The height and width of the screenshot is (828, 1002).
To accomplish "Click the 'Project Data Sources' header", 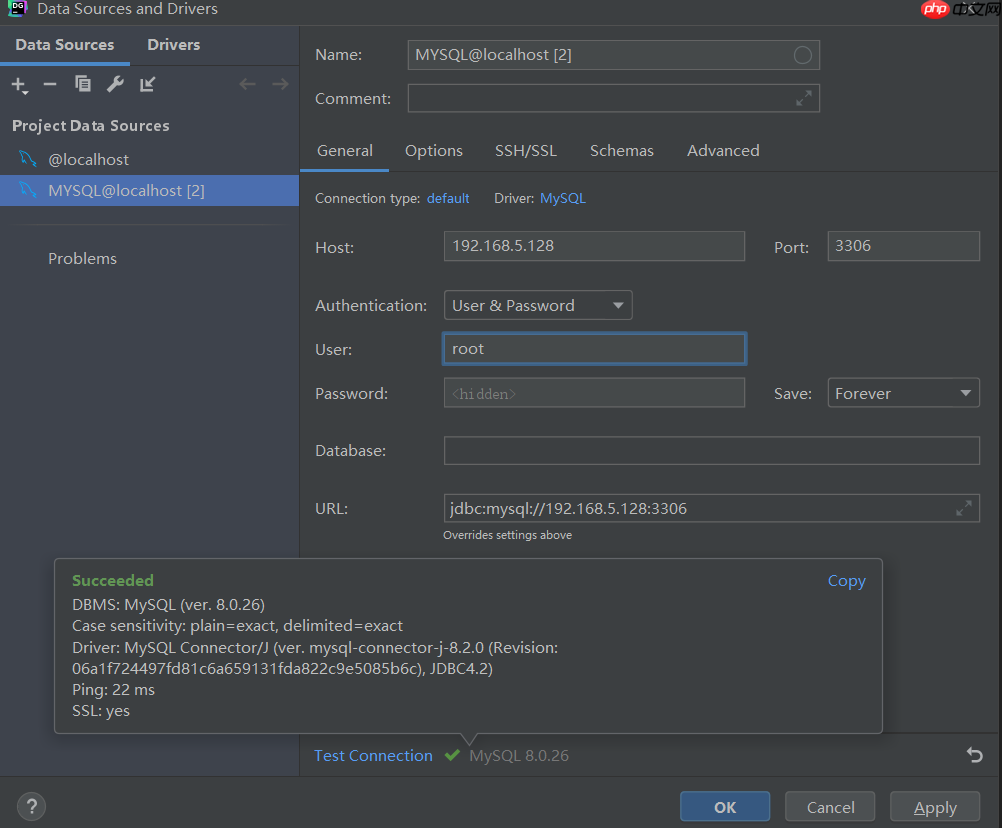I will [x=91, y=126].
